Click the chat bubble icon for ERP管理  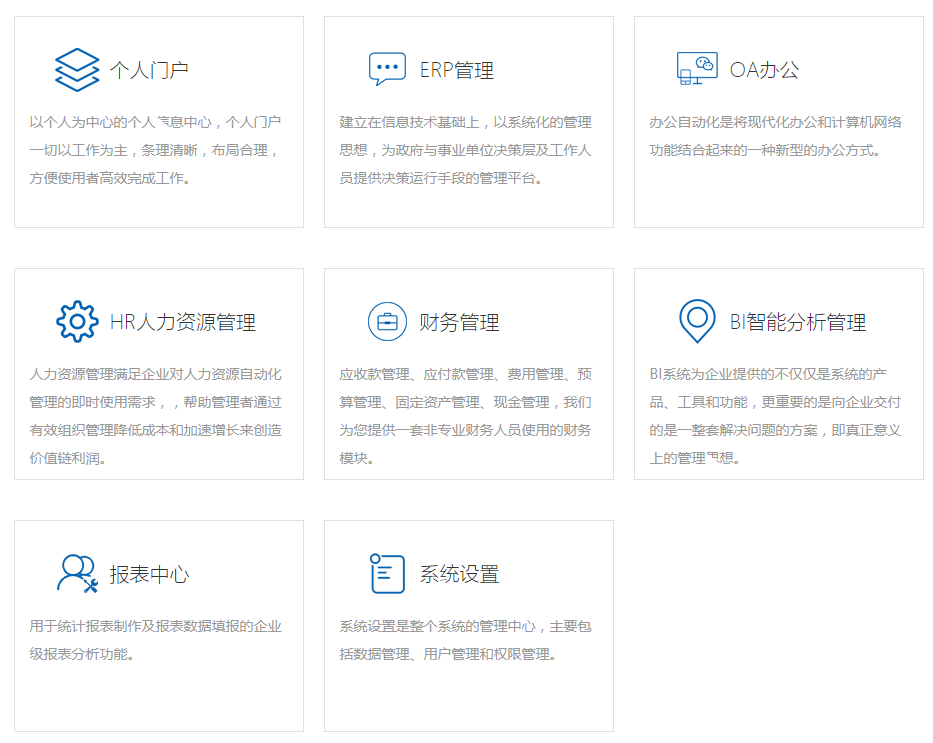tap(387, 70)
